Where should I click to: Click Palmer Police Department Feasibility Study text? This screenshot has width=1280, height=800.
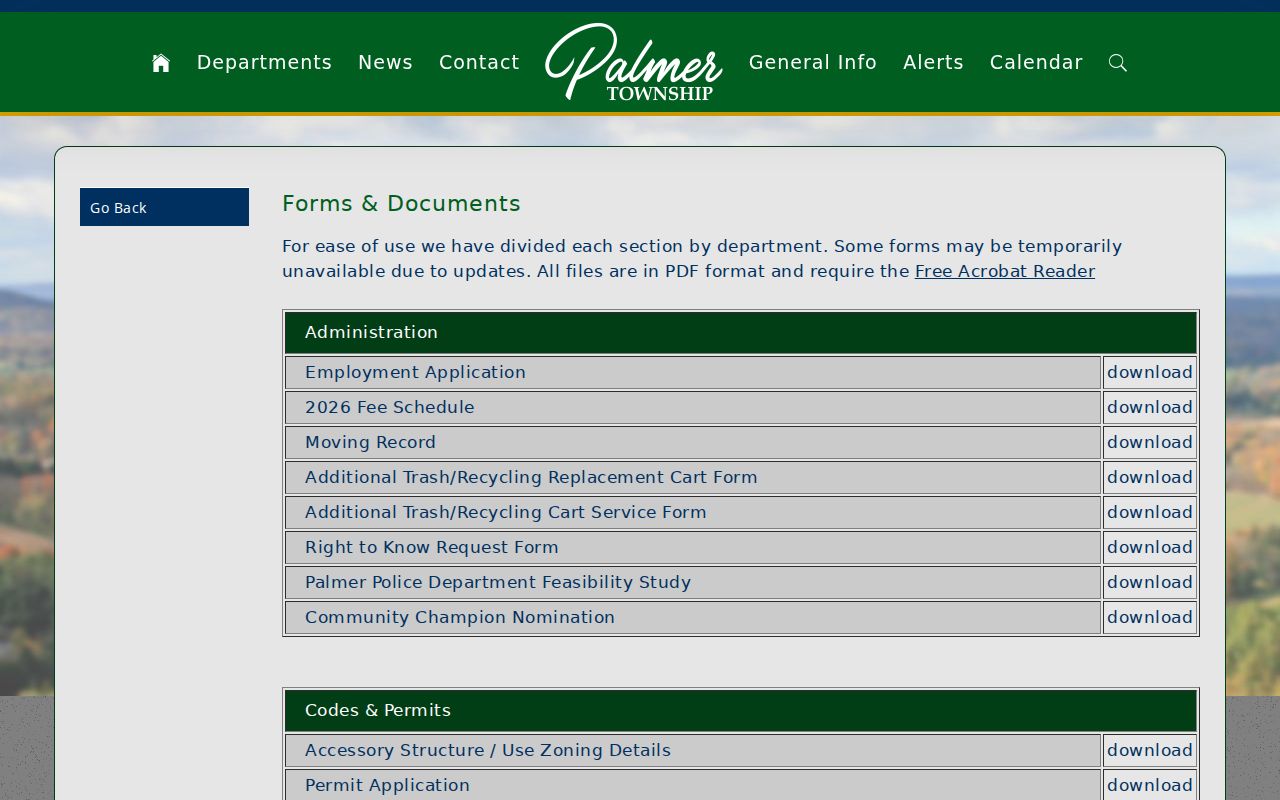pos(497,582)
